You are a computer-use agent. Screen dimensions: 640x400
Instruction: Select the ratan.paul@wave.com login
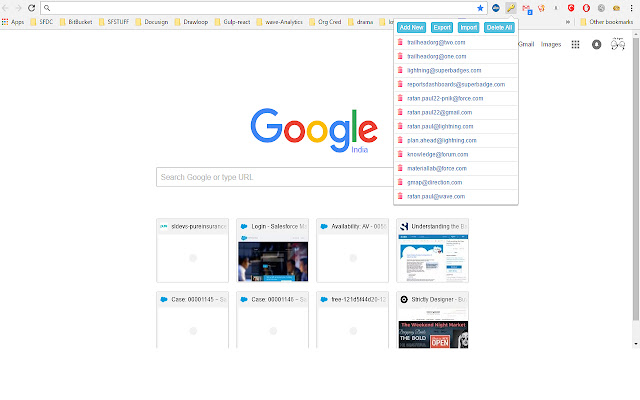point(436,196)
